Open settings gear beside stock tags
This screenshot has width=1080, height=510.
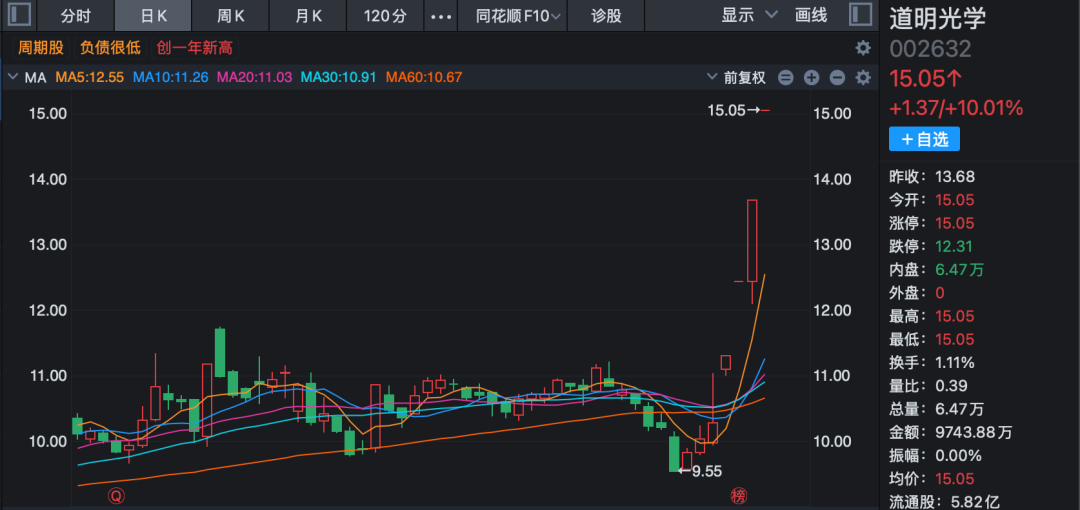862,48
